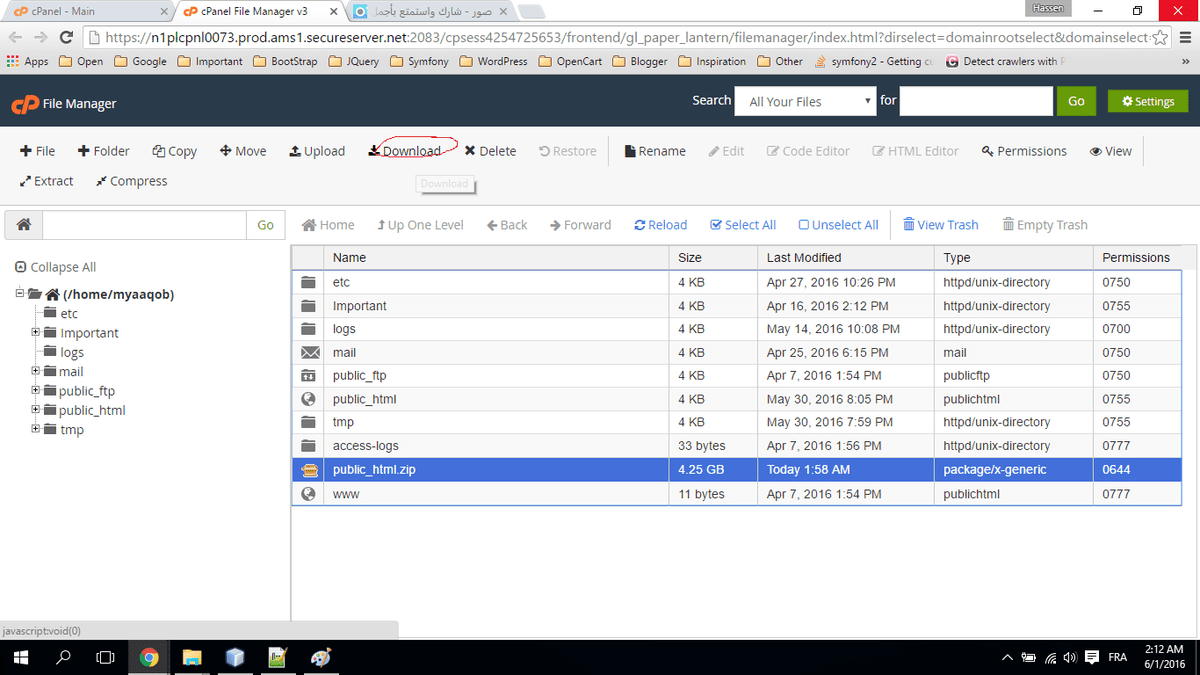
Task: Click the Go button beside path field
Action: (x=265, y=225)
